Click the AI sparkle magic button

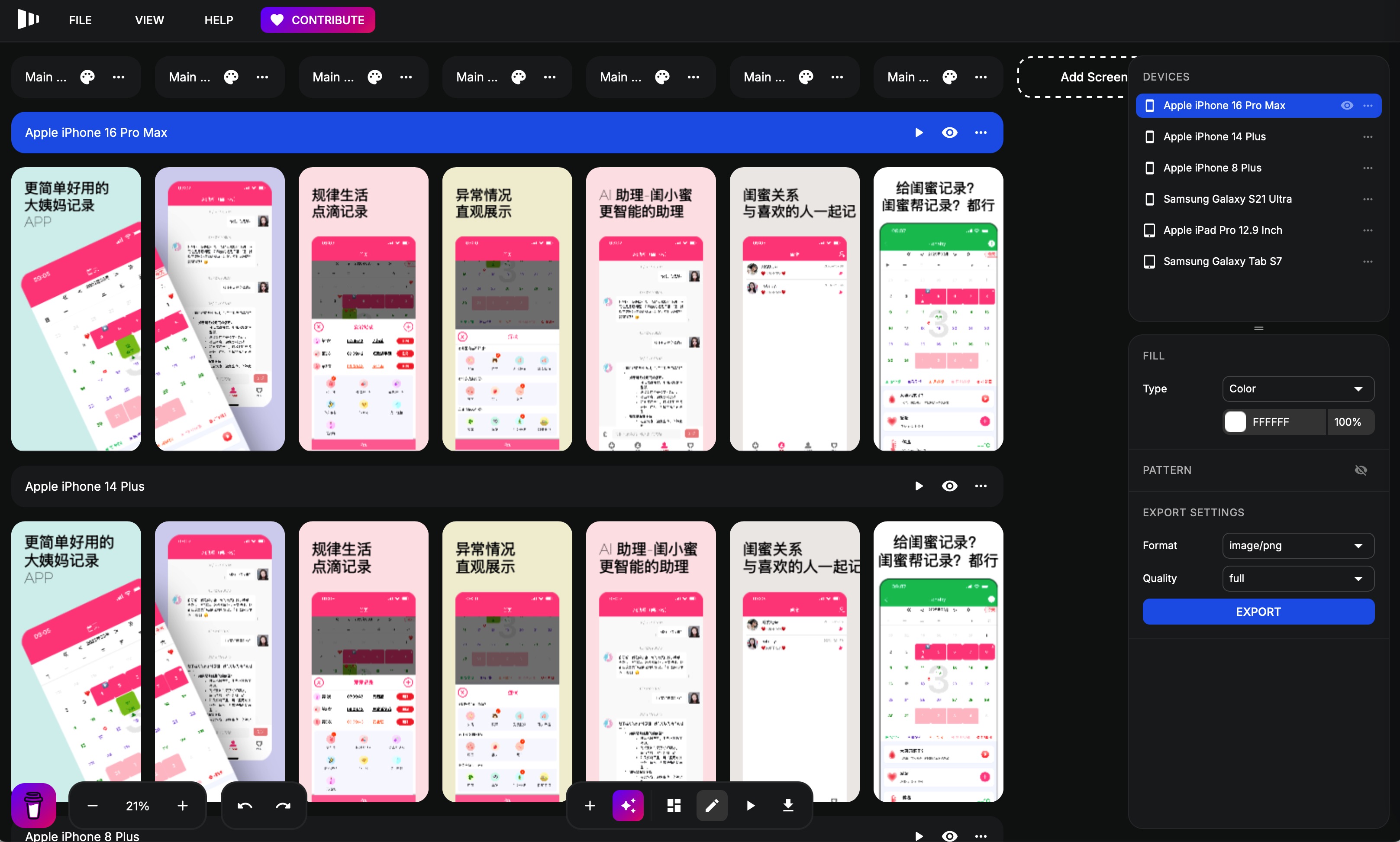pos(628,805)
